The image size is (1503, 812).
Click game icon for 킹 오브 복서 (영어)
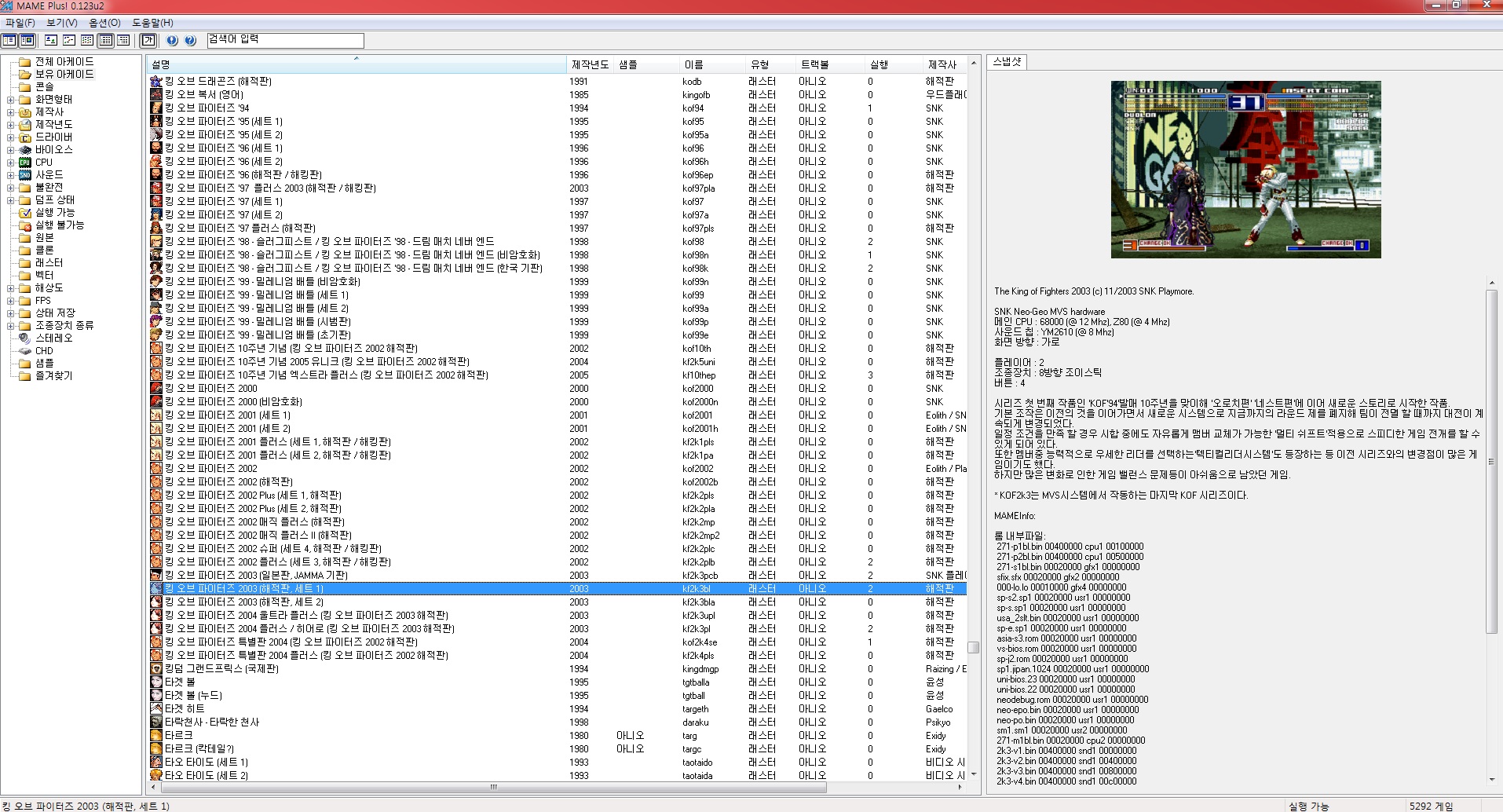(156, 95)
